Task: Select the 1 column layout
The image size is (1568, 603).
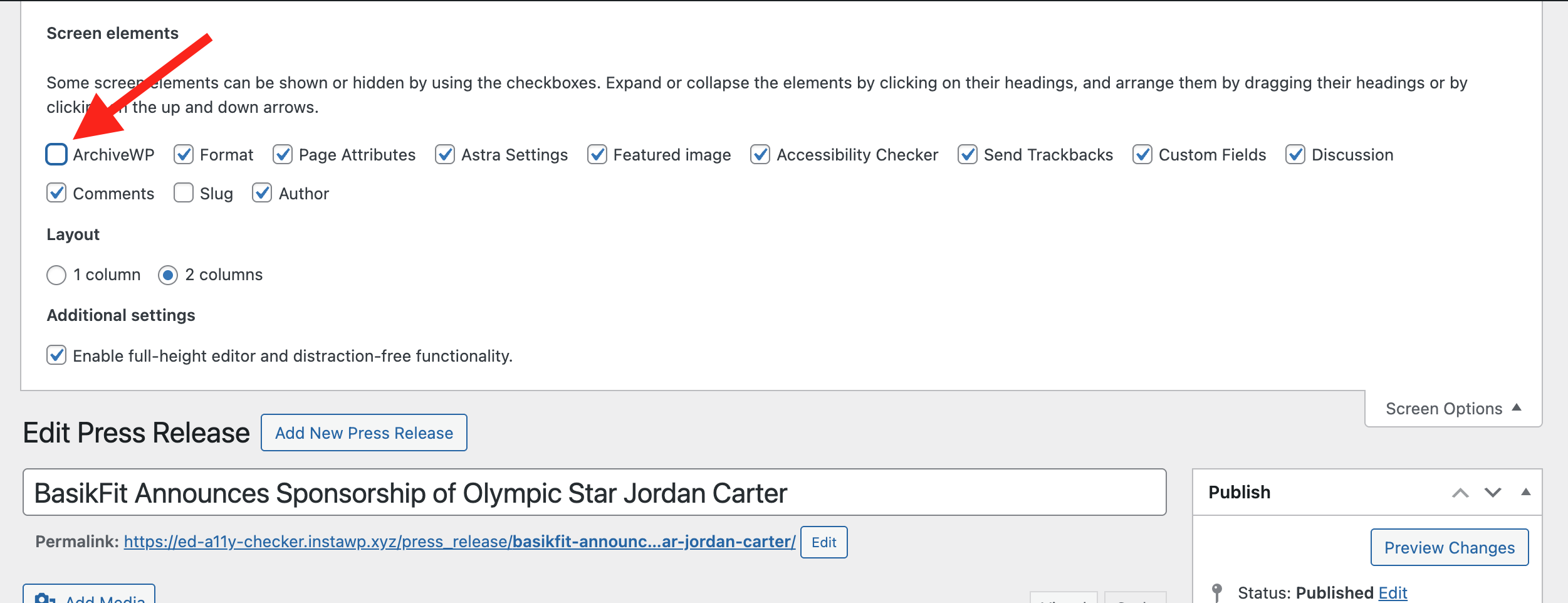Action: [x=57, y=275]
